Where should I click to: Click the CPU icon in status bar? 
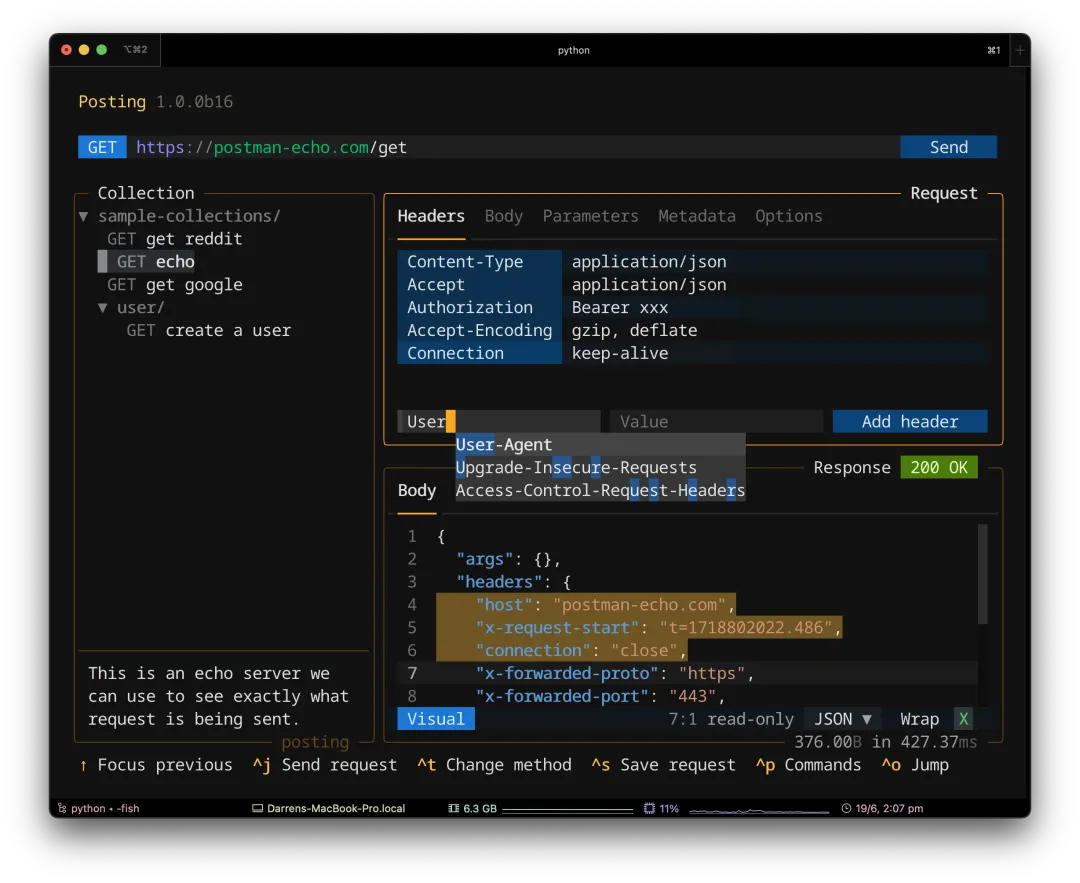coord(649,808)
